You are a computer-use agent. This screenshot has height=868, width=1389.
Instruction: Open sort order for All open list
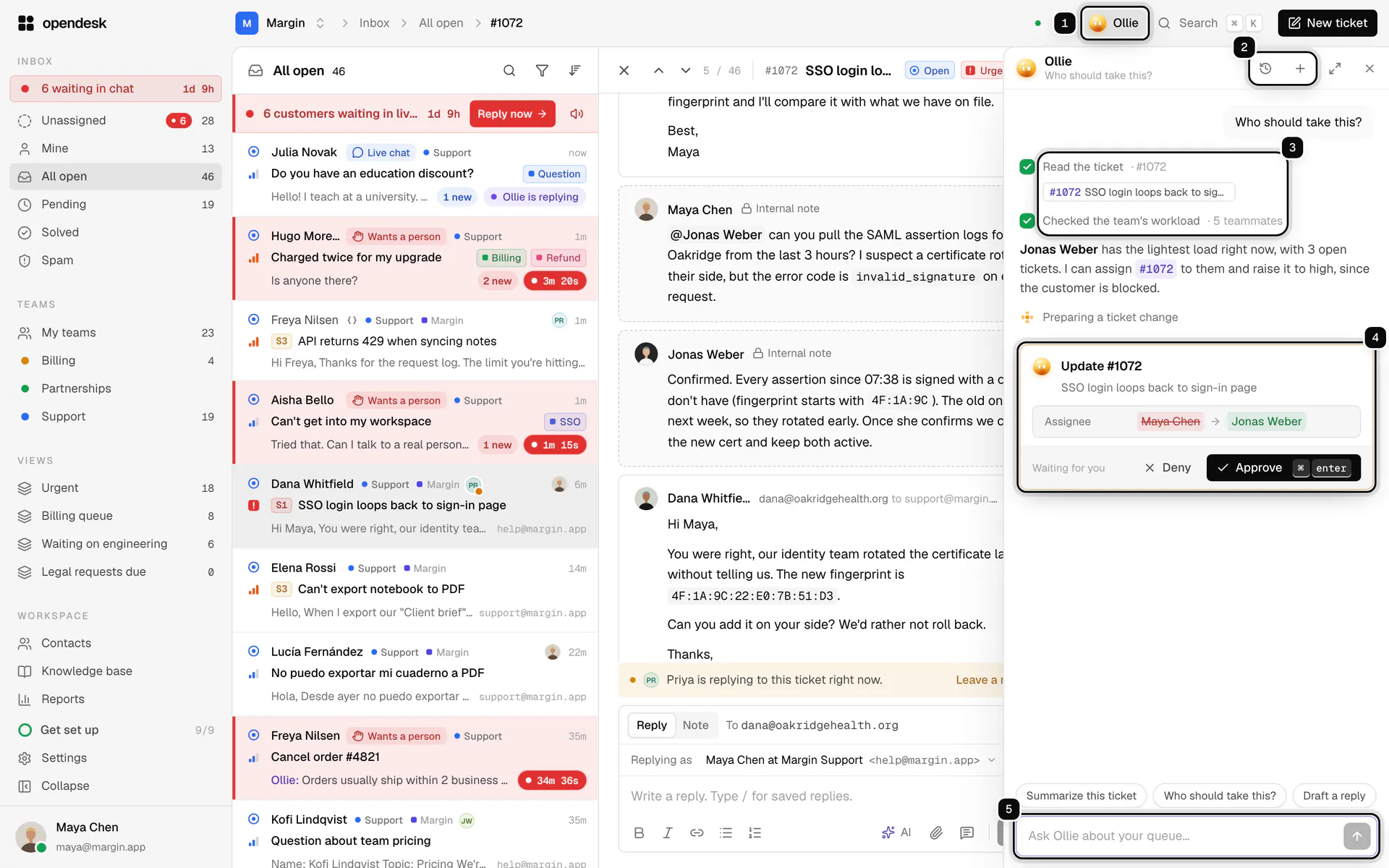click(574, 70)
